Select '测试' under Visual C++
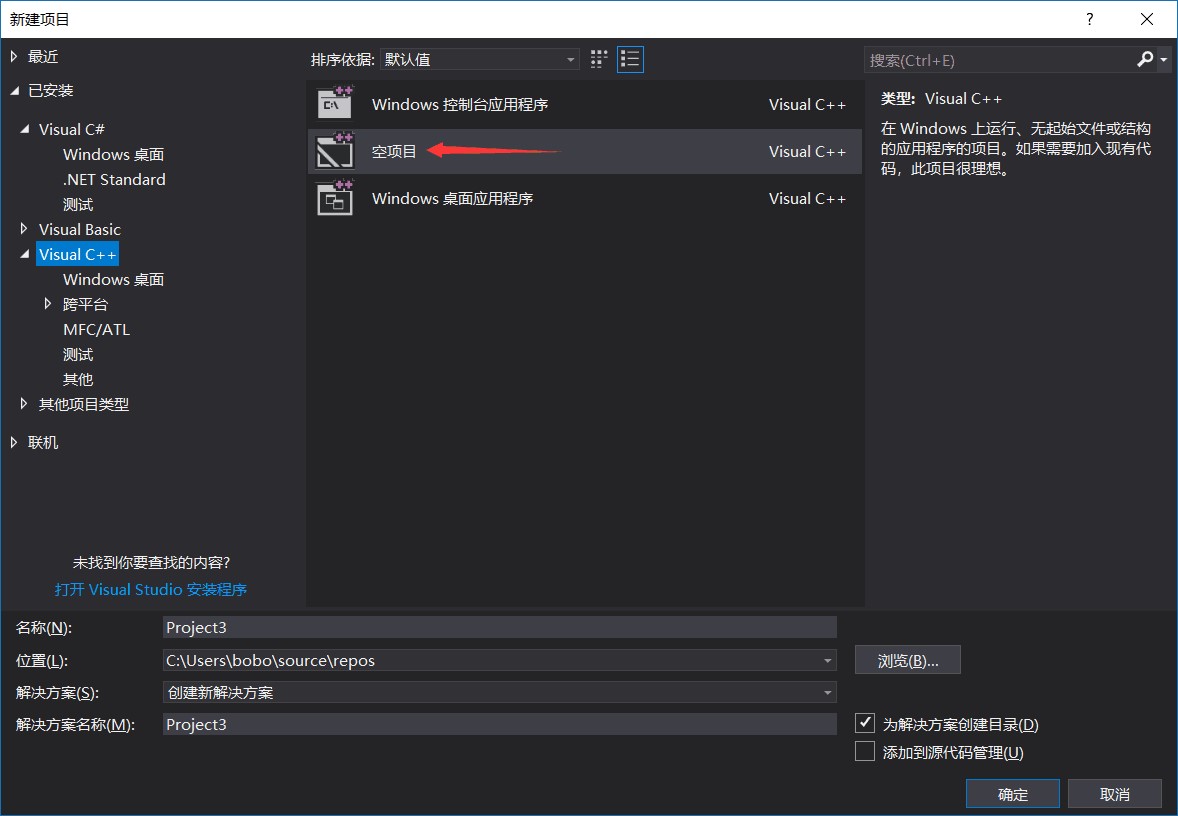The image size is (1178, 816). (78, 354)
